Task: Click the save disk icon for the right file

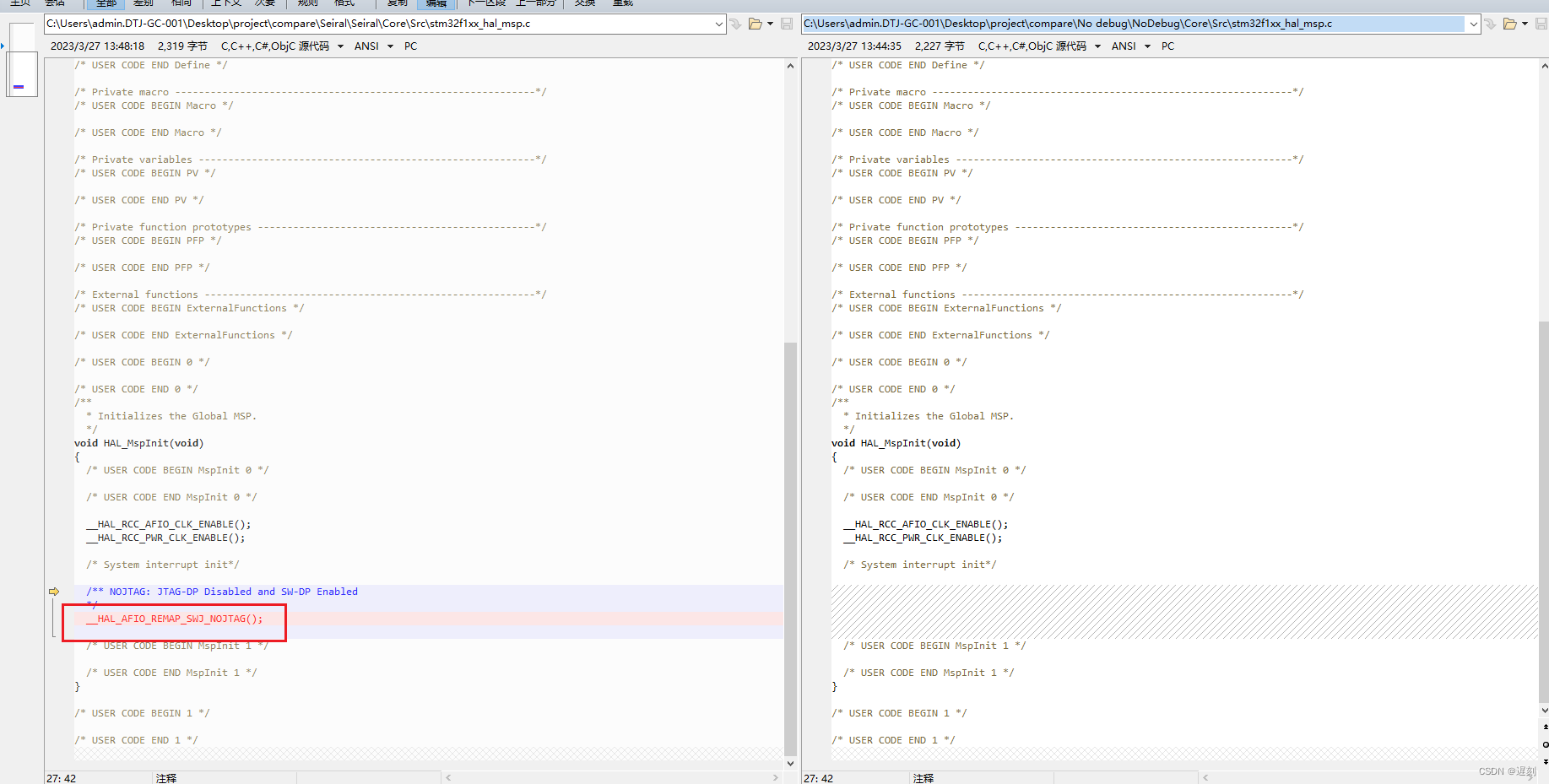Action: pos(1540,24)
